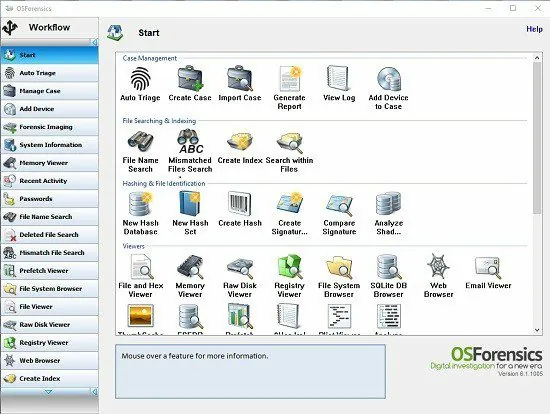
Task: Open Memory Viewer from sidebar
Action: (49, 163)
